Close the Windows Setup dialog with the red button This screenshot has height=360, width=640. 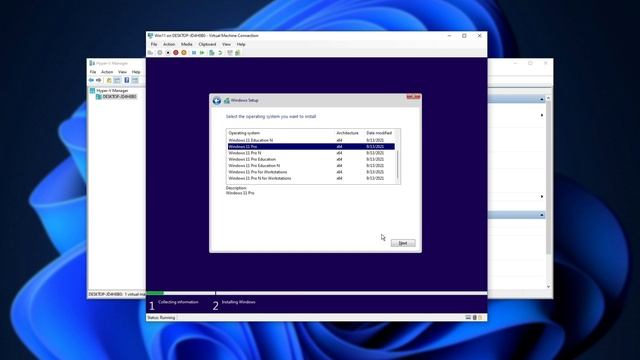click(413, 97)
